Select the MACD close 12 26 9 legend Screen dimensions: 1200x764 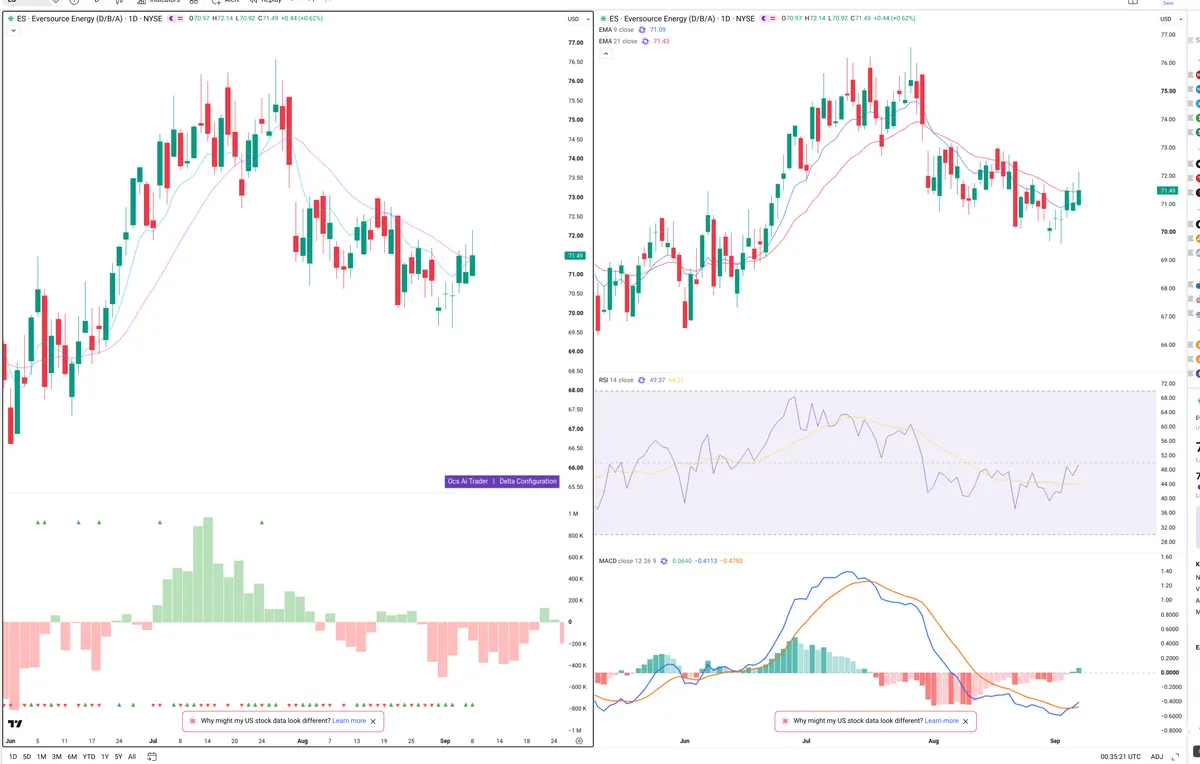629,561
